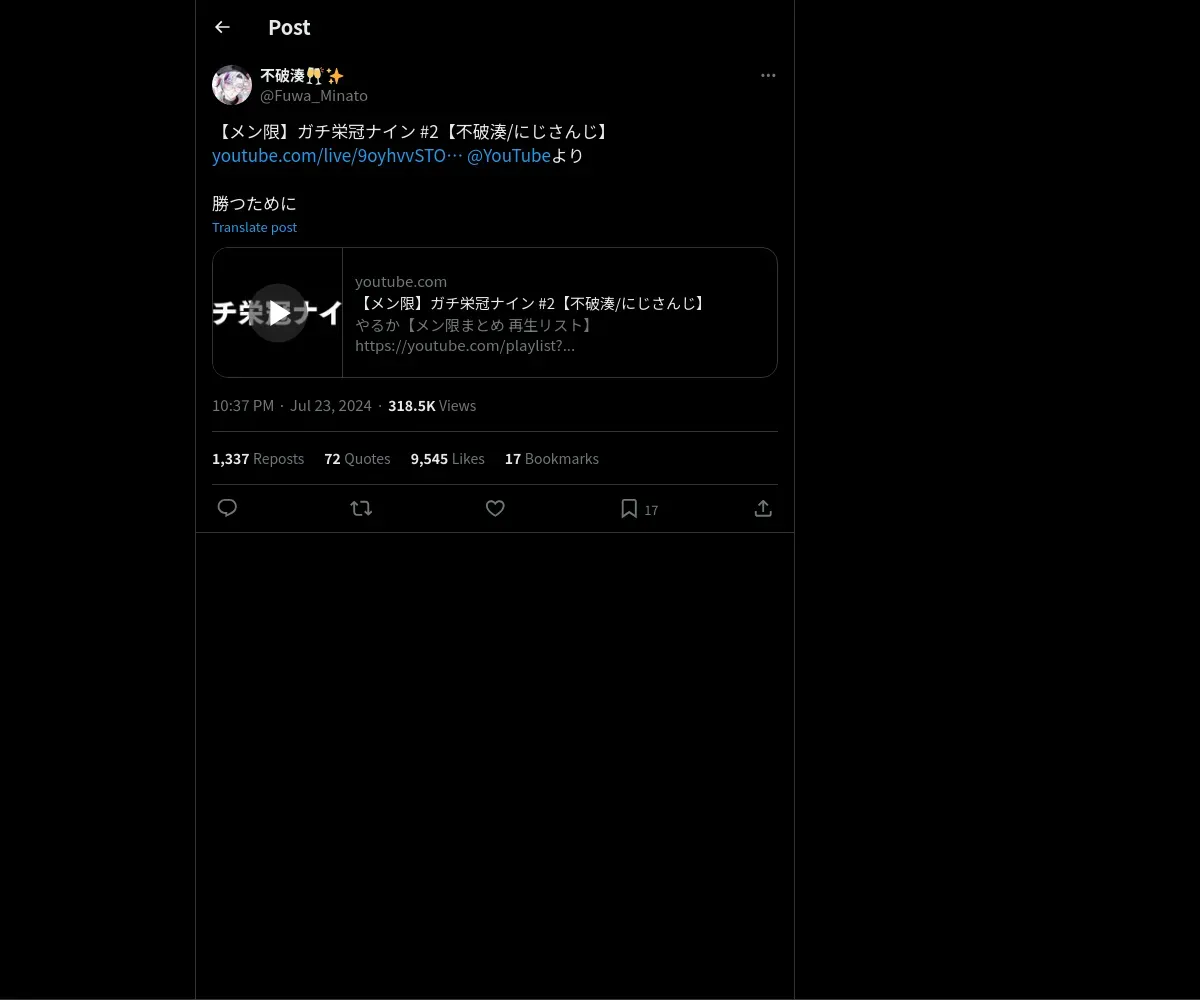Like the post with heart icon
The image size is (1200, 1000).
(495, 508)
